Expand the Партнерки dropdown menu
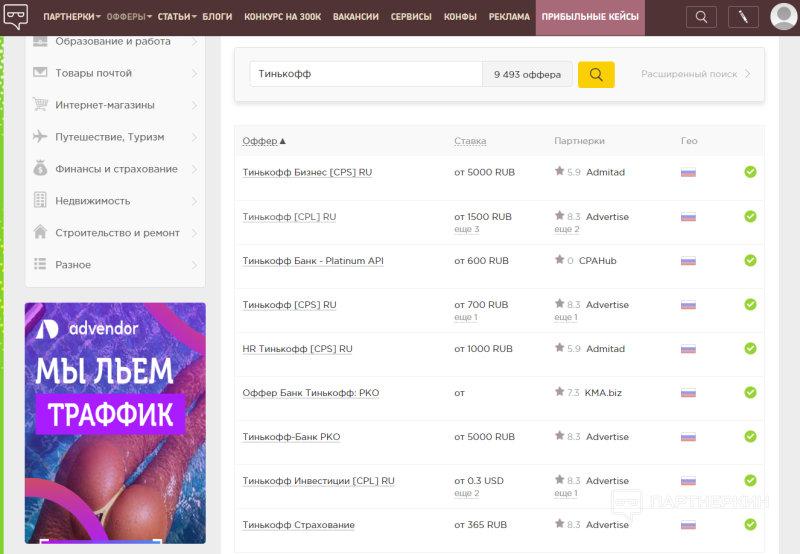 [72, 17]
